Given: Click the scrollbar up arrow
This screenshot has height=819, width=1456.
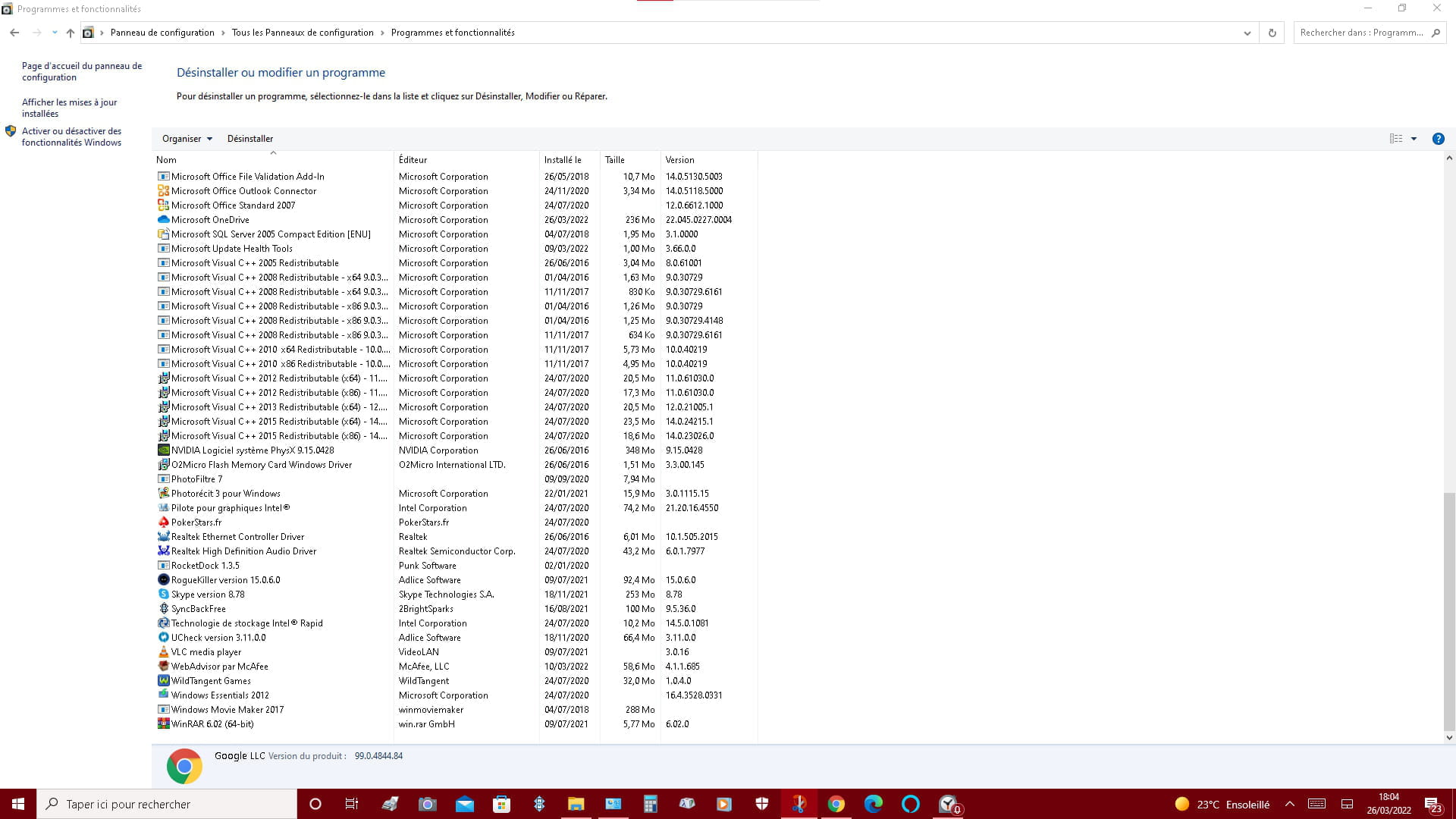Looking at the screenshot, I should [1449, 158].
